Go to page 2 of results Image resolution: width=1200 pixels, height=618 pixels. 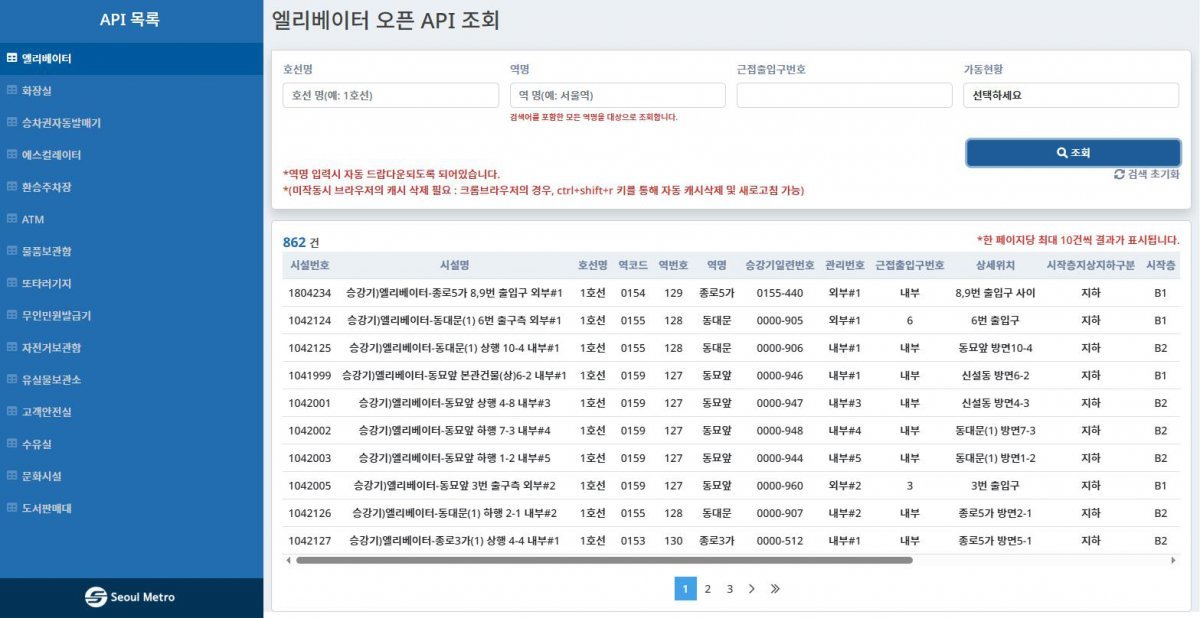click(707, 589)
